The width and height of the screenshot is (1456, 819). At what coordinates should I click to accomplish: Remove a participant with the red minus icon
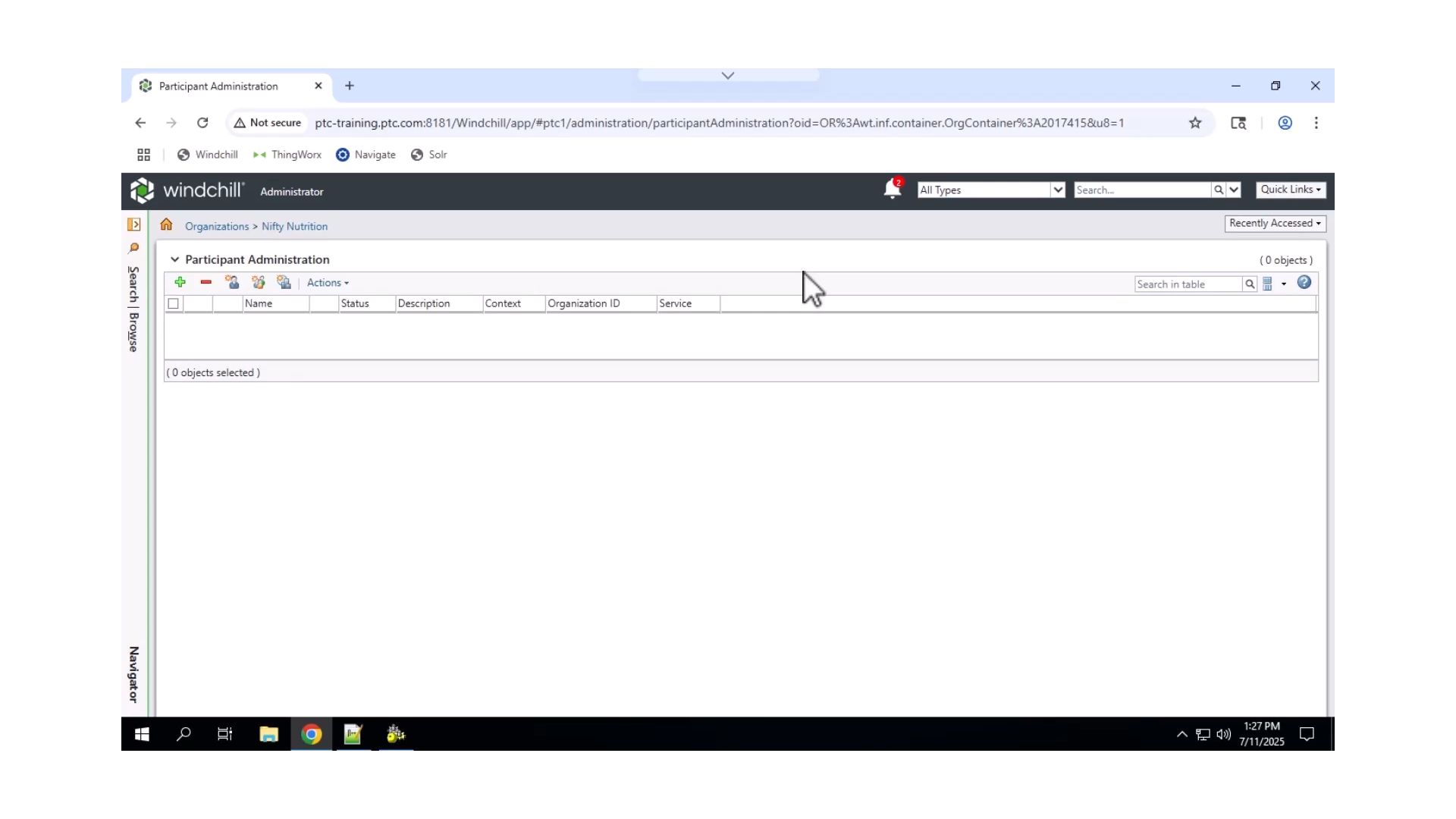pos(206,282)
